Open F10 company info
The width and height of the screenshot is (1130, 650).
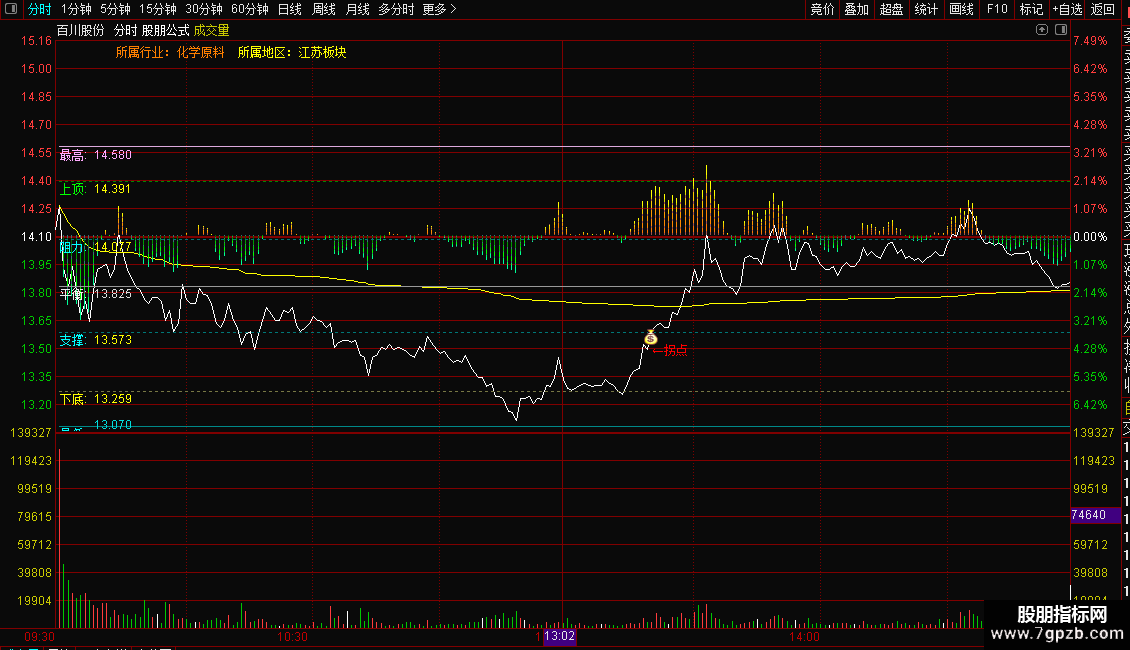coord(997,9)
